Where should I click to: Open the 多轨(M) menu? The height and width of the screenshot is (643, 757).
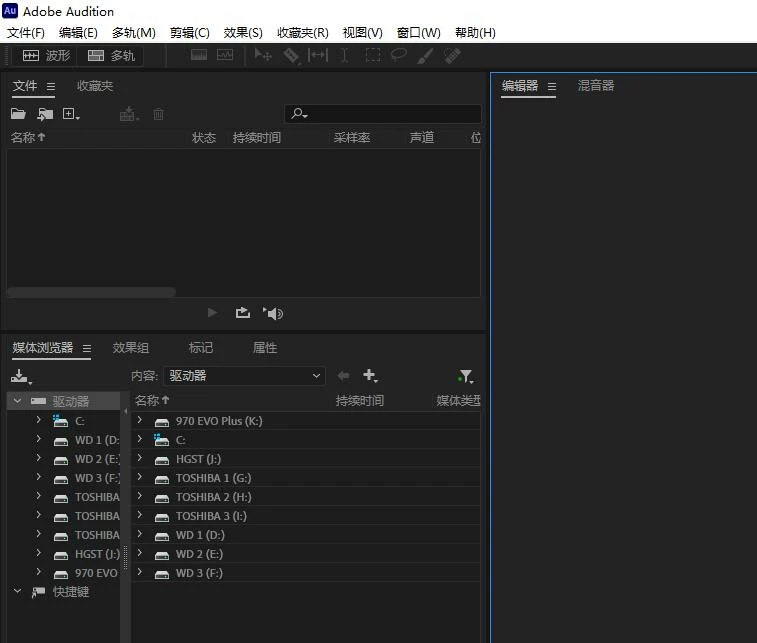[134, 33]
